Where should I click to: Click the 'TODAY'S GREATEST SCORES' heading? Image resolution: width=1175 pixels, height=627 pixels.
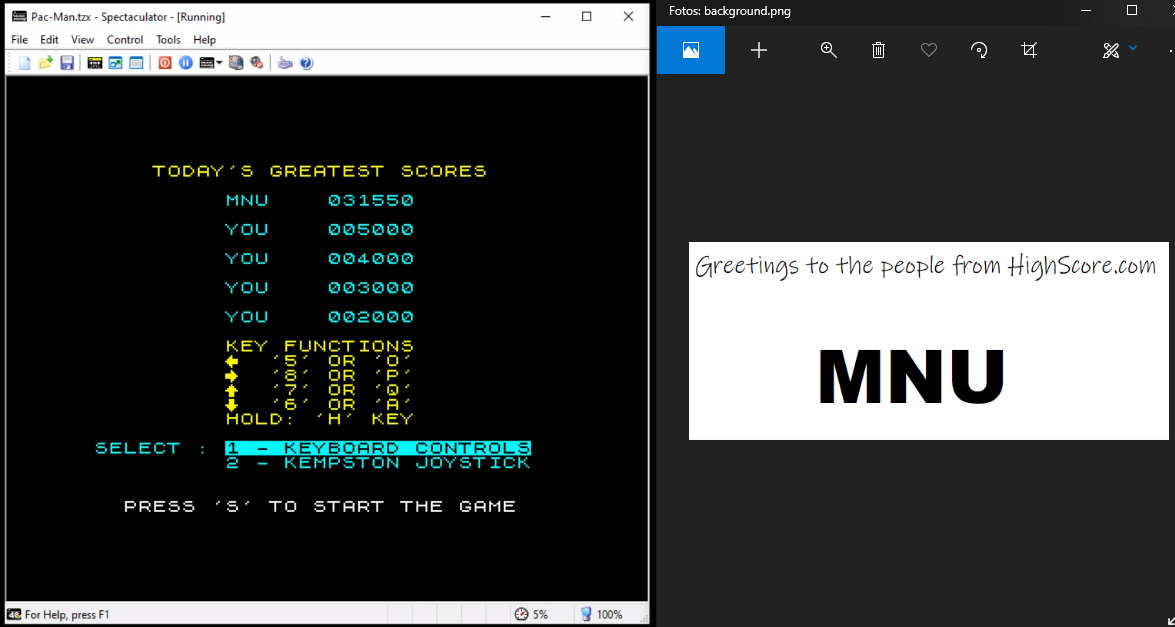click(x=320, y=171)
